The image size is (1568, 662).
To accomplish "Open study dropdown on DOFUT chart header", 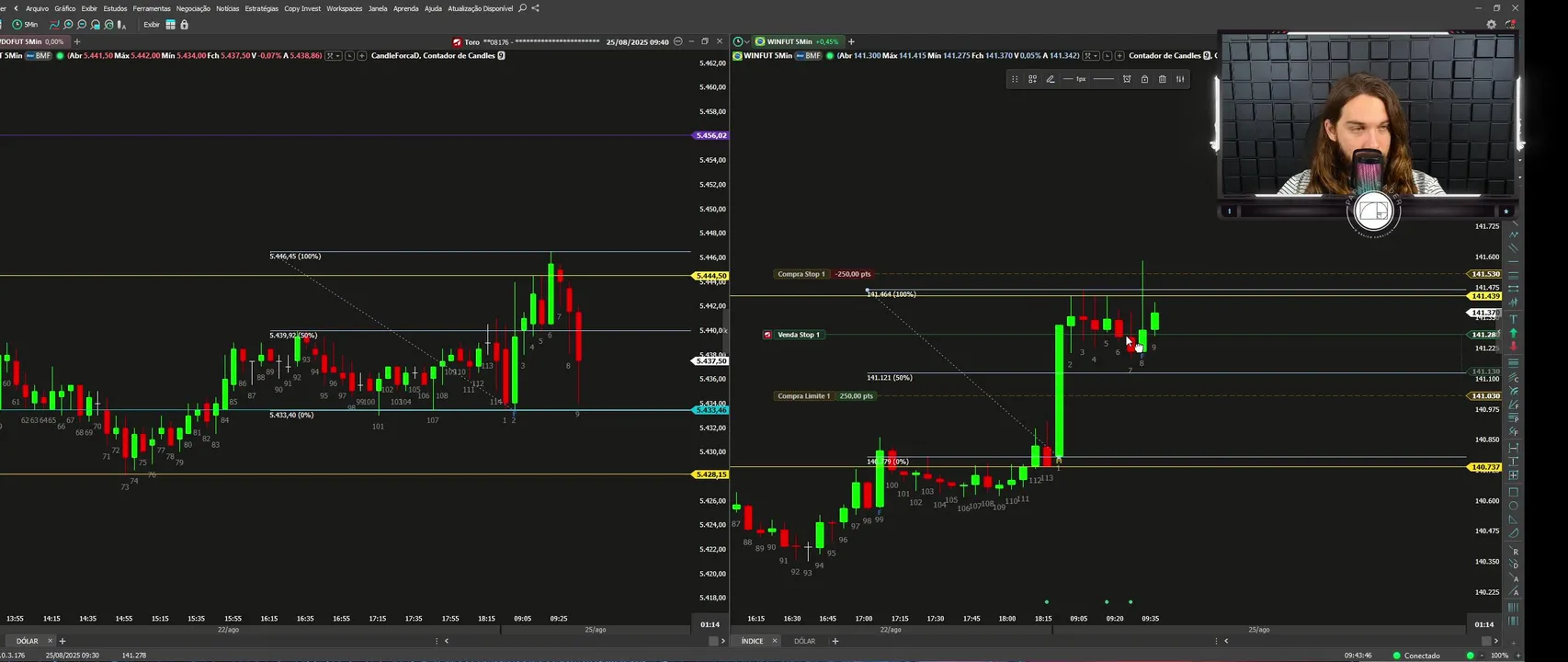I will coord(333,55).
